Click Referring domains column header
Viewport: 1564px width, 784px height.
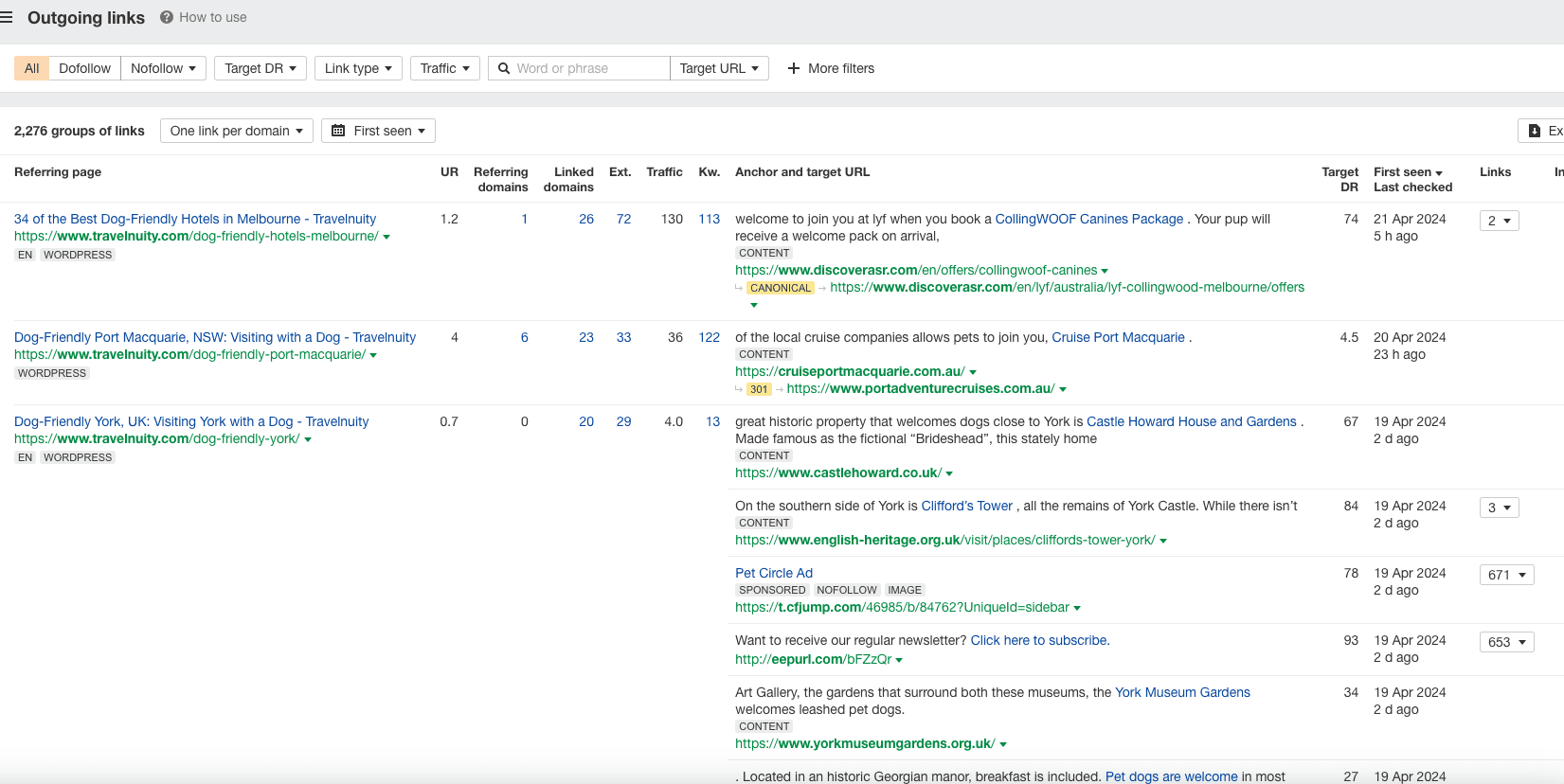(501, 179)
